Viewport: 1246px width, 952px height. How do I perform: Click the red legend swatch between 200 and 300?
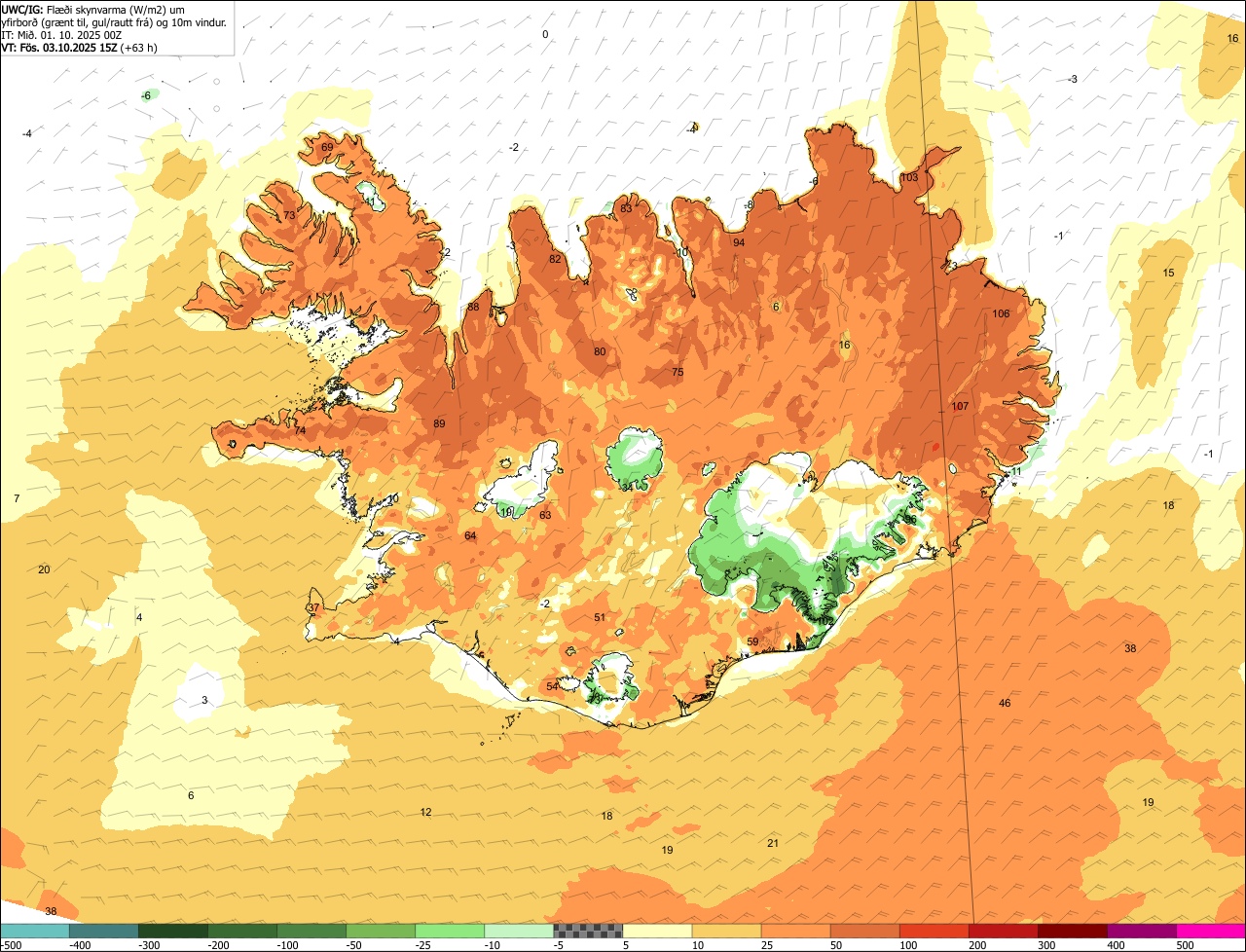coord(1003,931)
